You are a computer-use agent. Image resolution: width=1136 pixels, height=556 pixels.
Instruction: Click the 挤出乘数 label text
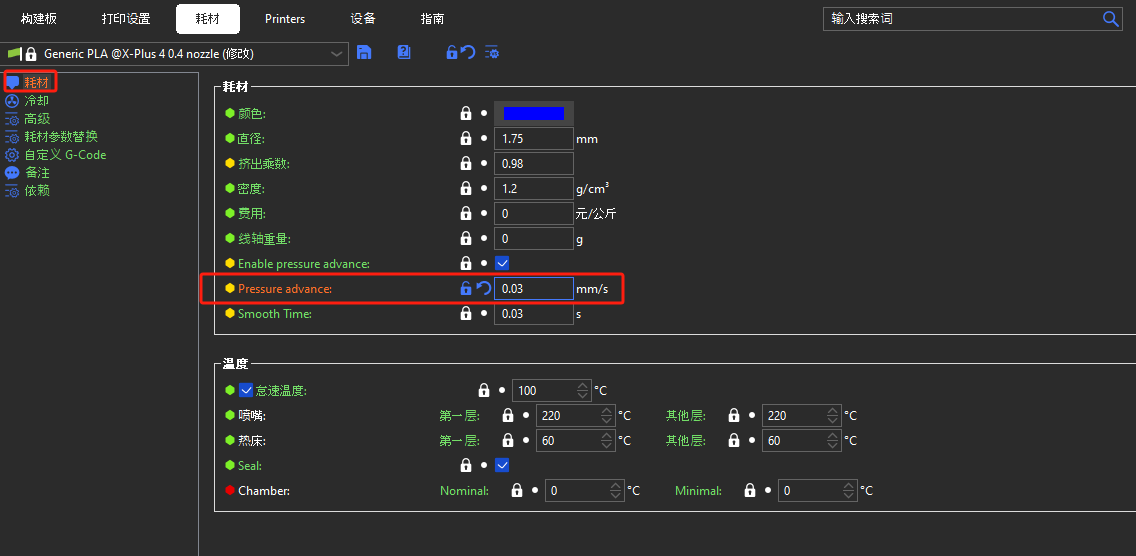click(x=264, y=163)
